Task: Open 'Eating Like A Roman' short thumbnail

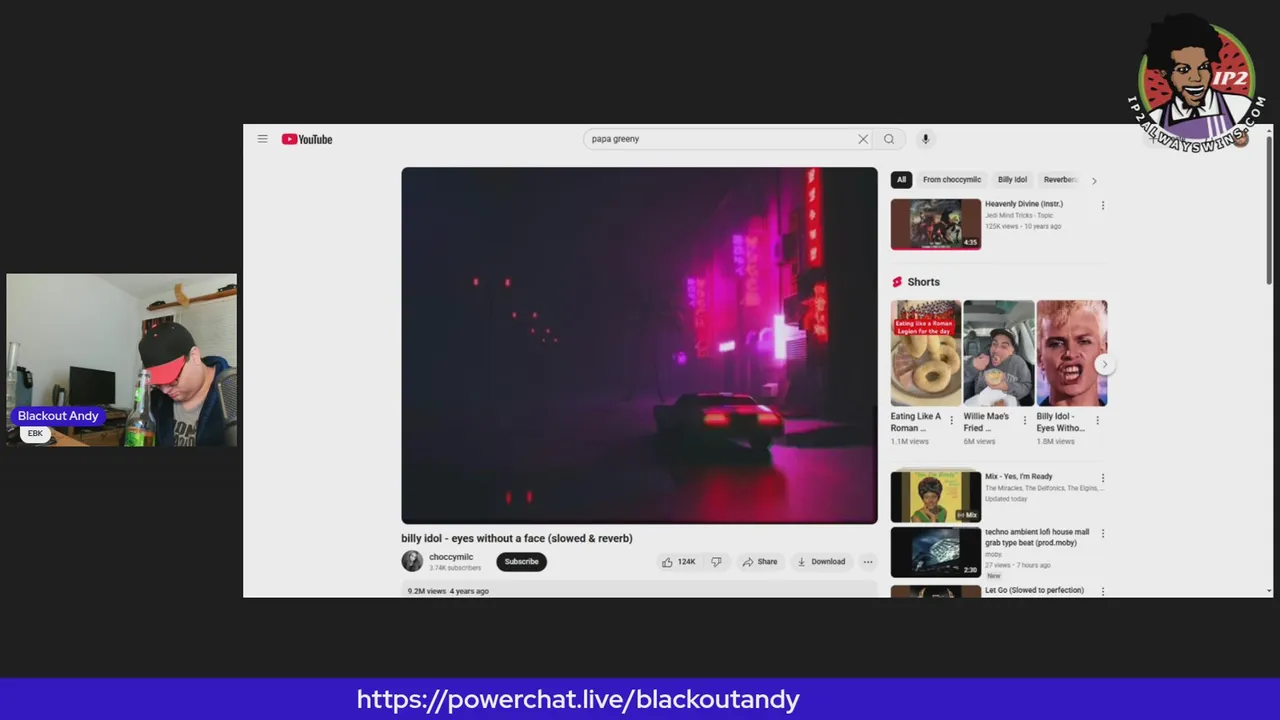Action: [x=926, y=353]
